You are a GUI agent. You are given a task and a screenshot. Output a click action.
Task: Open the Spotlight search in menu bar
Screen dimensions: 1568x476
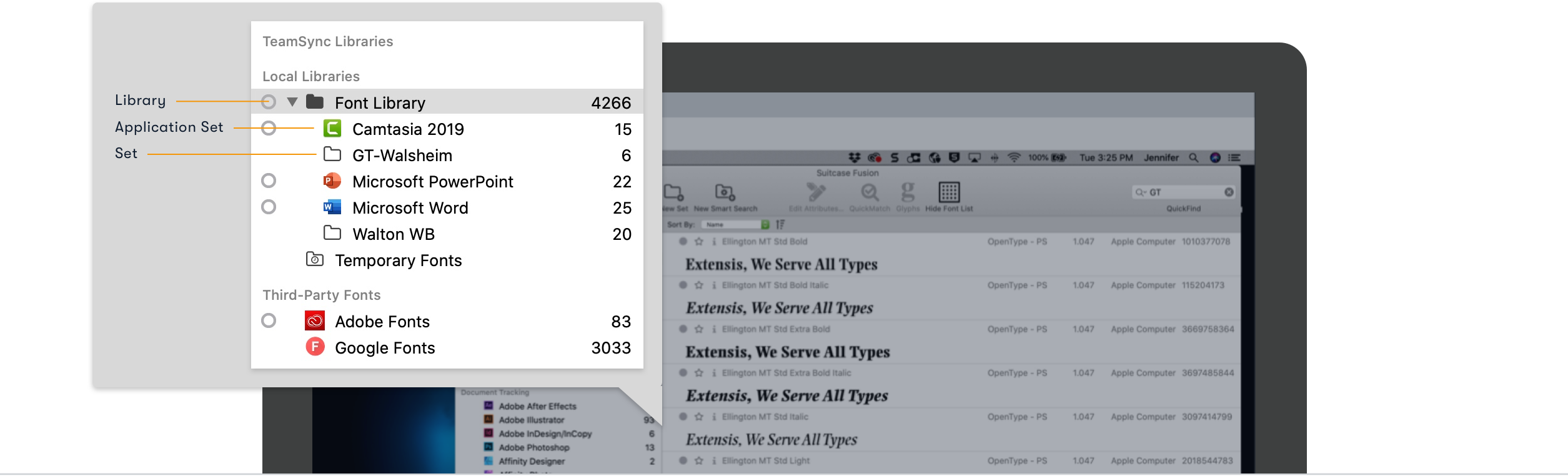coord(1193,157)
